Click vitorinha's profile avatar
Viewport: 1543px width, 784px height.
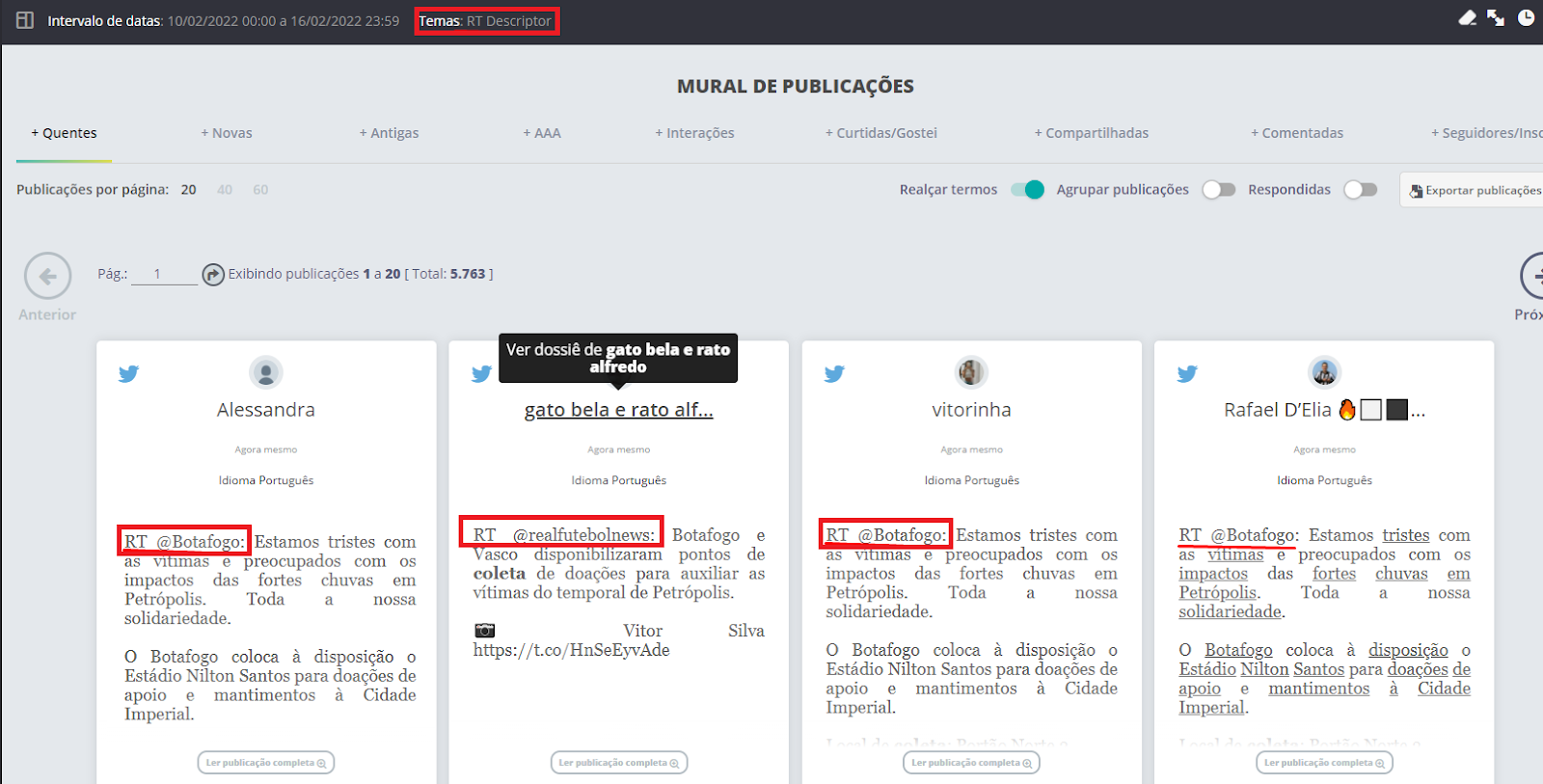pos(971,372)
